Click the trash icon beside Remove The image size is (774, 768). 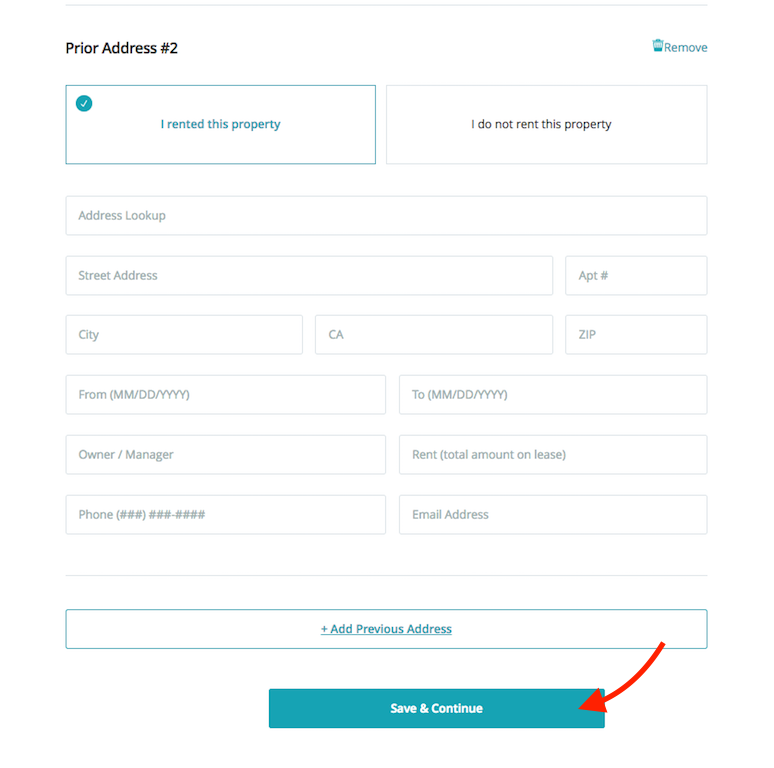(x=657, y=46)
